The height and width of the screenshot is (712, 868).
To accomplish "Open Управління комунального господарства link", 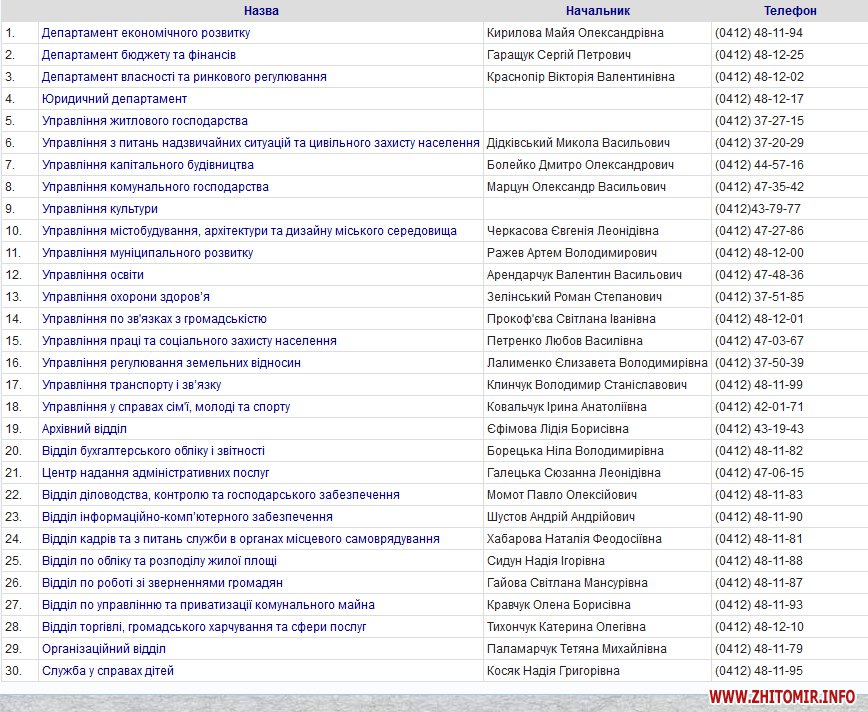I will [155, 187].
